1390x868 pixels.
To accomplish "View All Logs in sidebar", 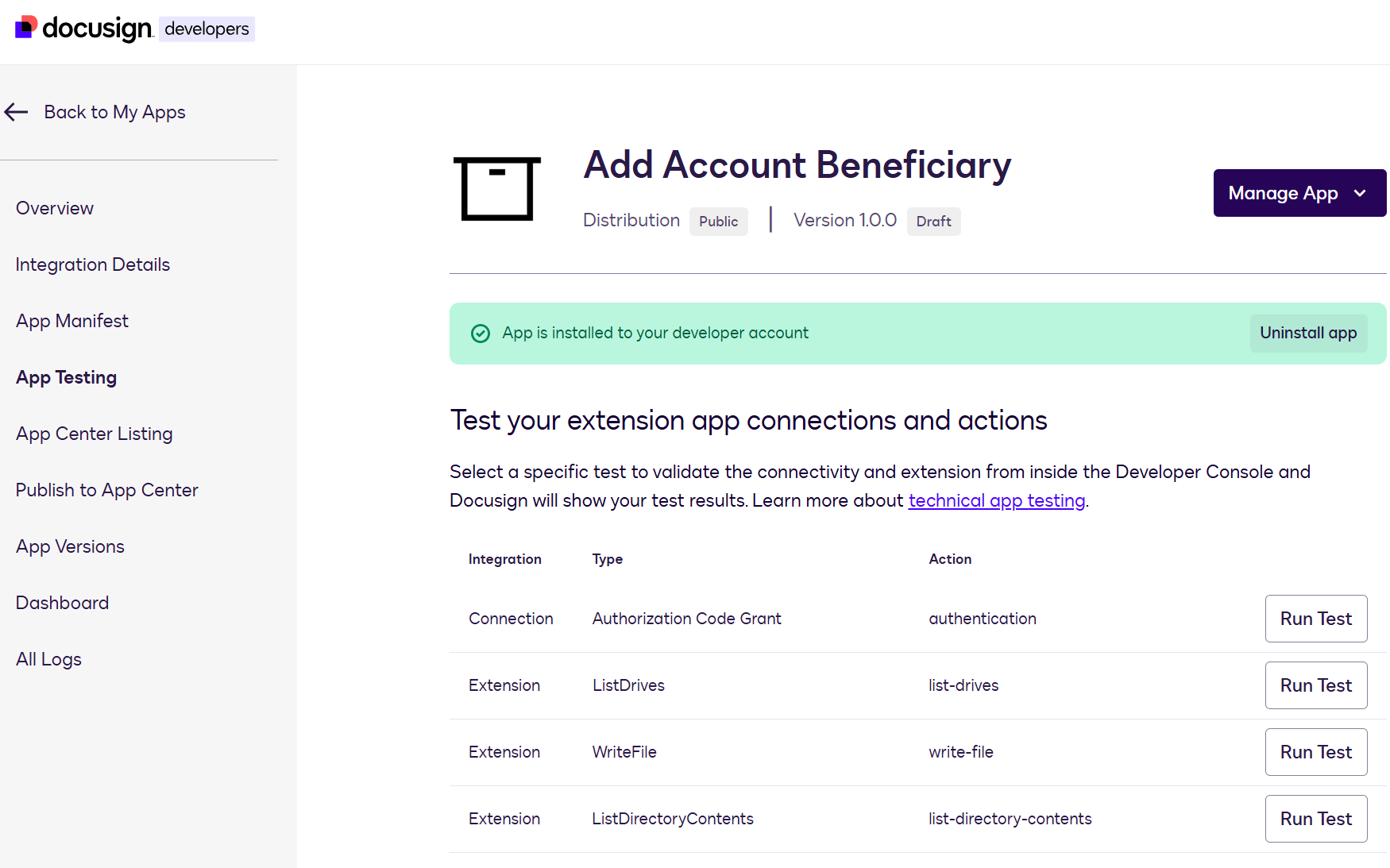I will [x=49, y=659].
